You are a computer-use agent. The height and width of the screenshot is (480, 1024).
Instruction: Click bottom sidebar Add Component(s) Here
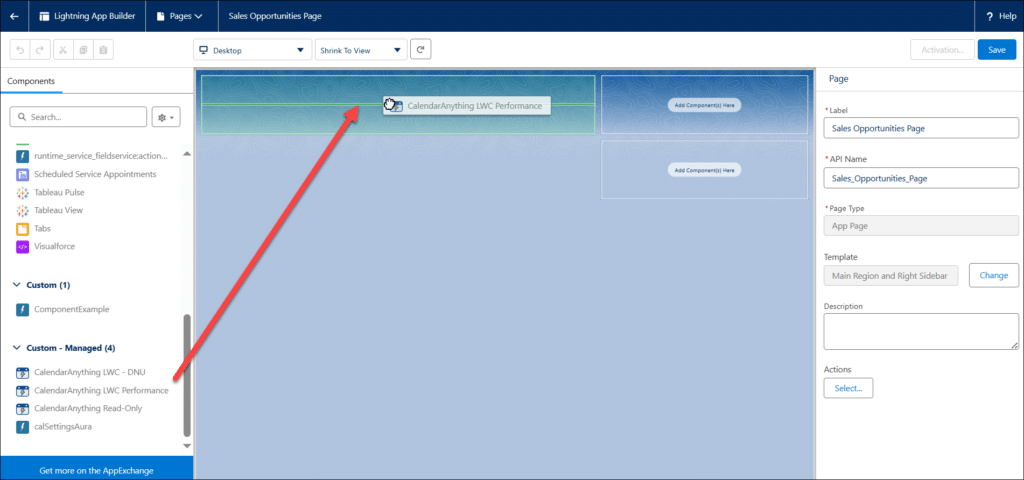(704, 170)
